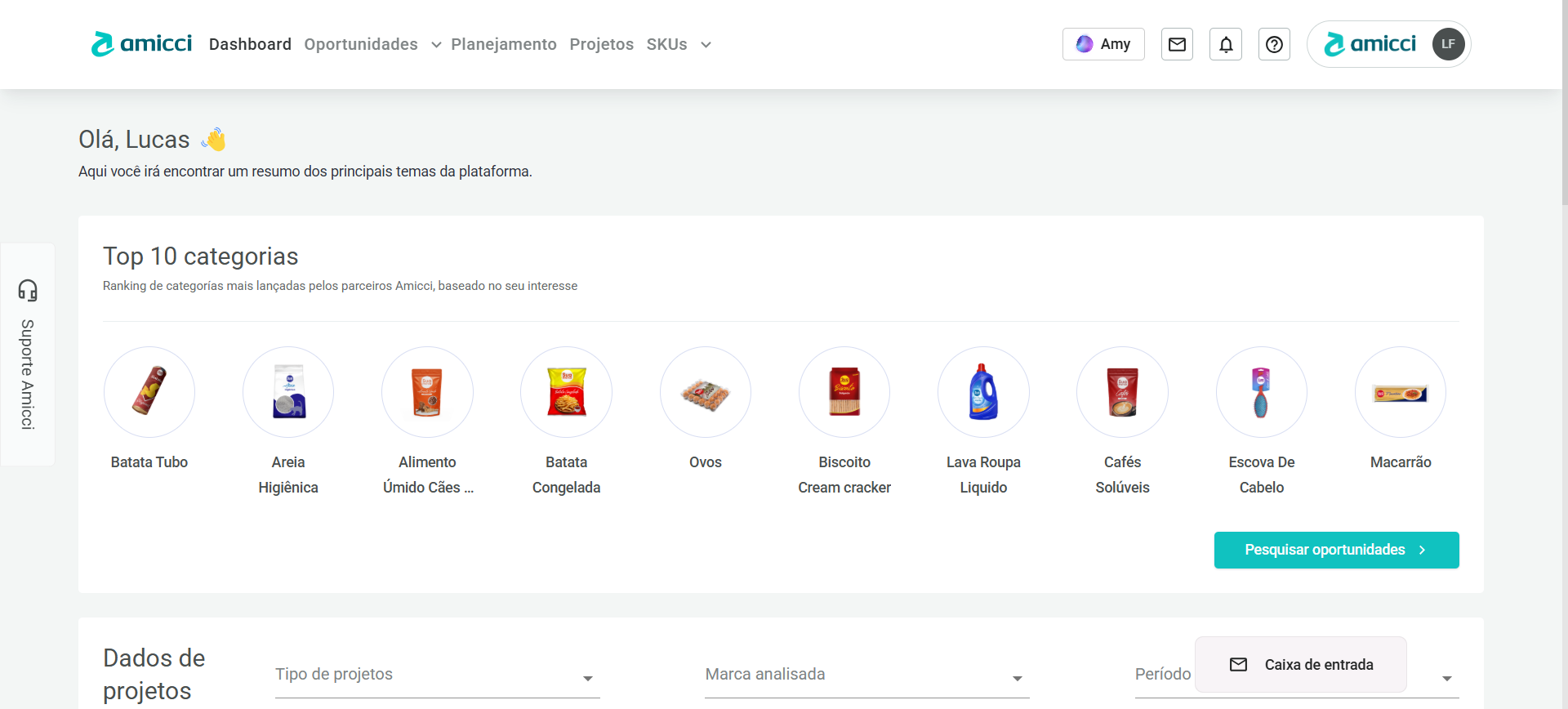
Task: Open the mail envelope icon in header
Action: pyautogui.click(x=1177, y=44)
